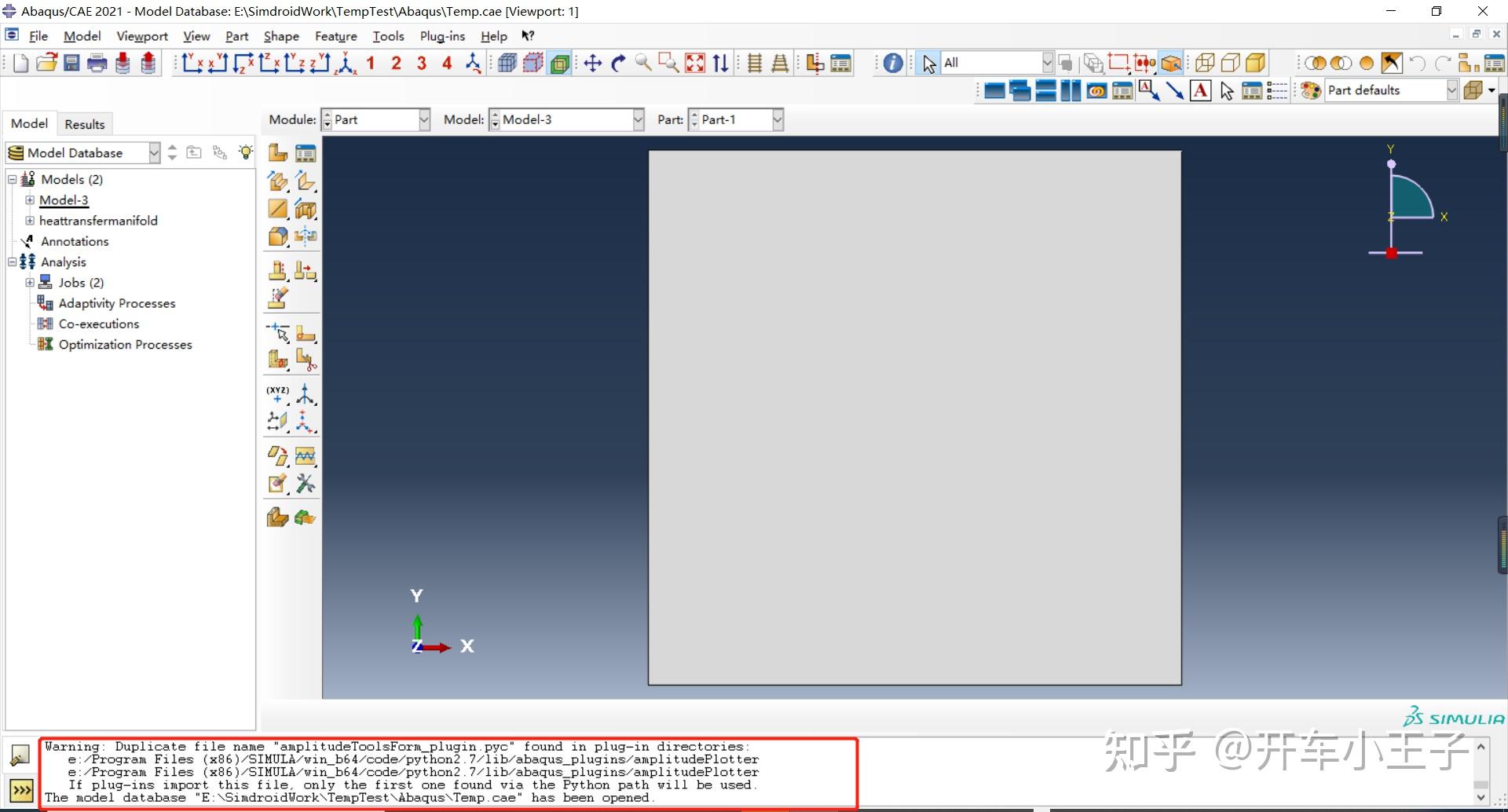Click the '1' saved view button

[x=370, y=63]
